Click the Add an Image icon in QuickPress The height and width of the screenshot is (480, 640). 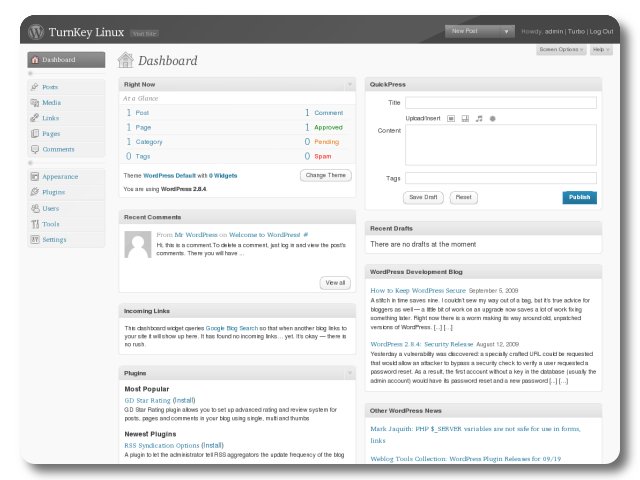(x=450, y=118)
